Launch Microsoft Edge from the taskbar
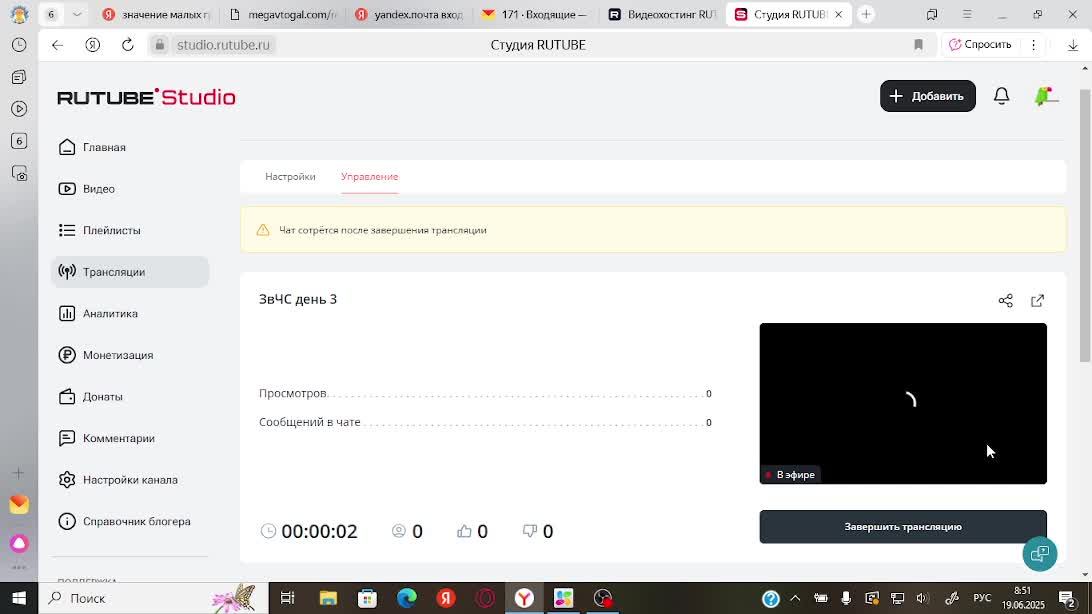This screenshot has height=614, width=1092. 407,598
